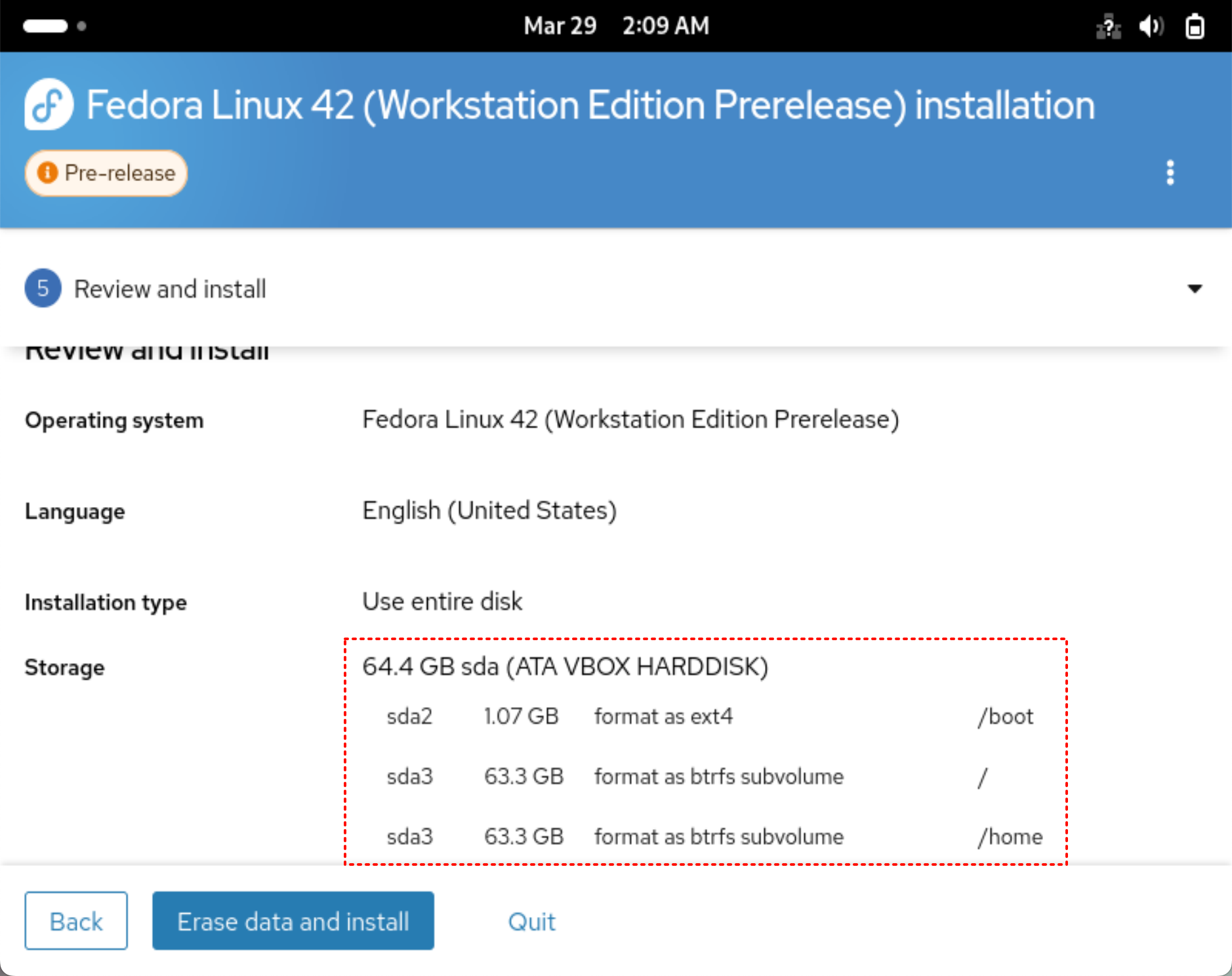The image size is (1232, 976).
Task: Click the step 5 number badge
Action: (43, 289)
